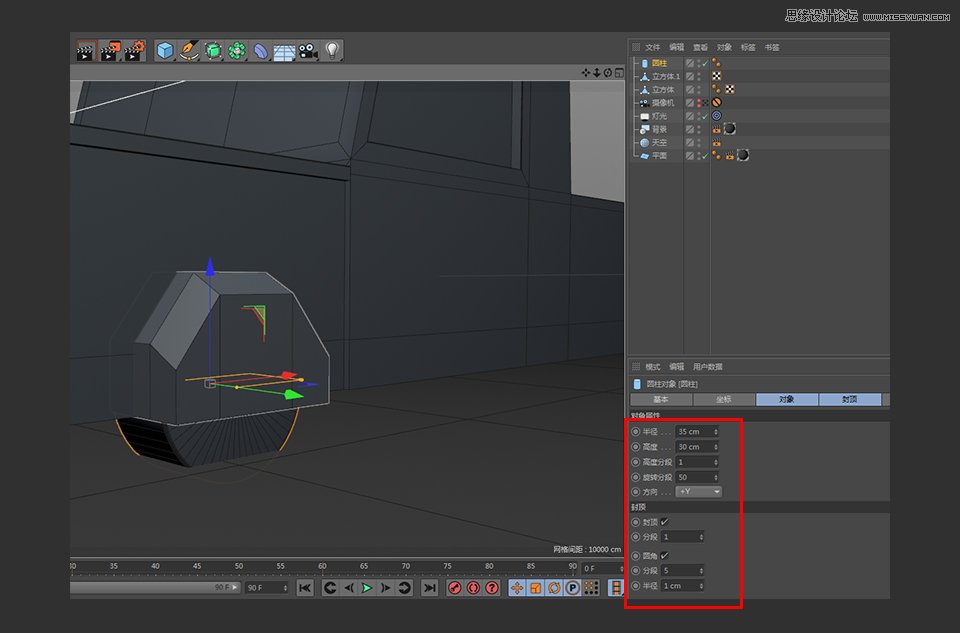Click the stepper arrows next to 高度 30cm
Viewport: 960px width, 633px height.
[x=716, y=447]
